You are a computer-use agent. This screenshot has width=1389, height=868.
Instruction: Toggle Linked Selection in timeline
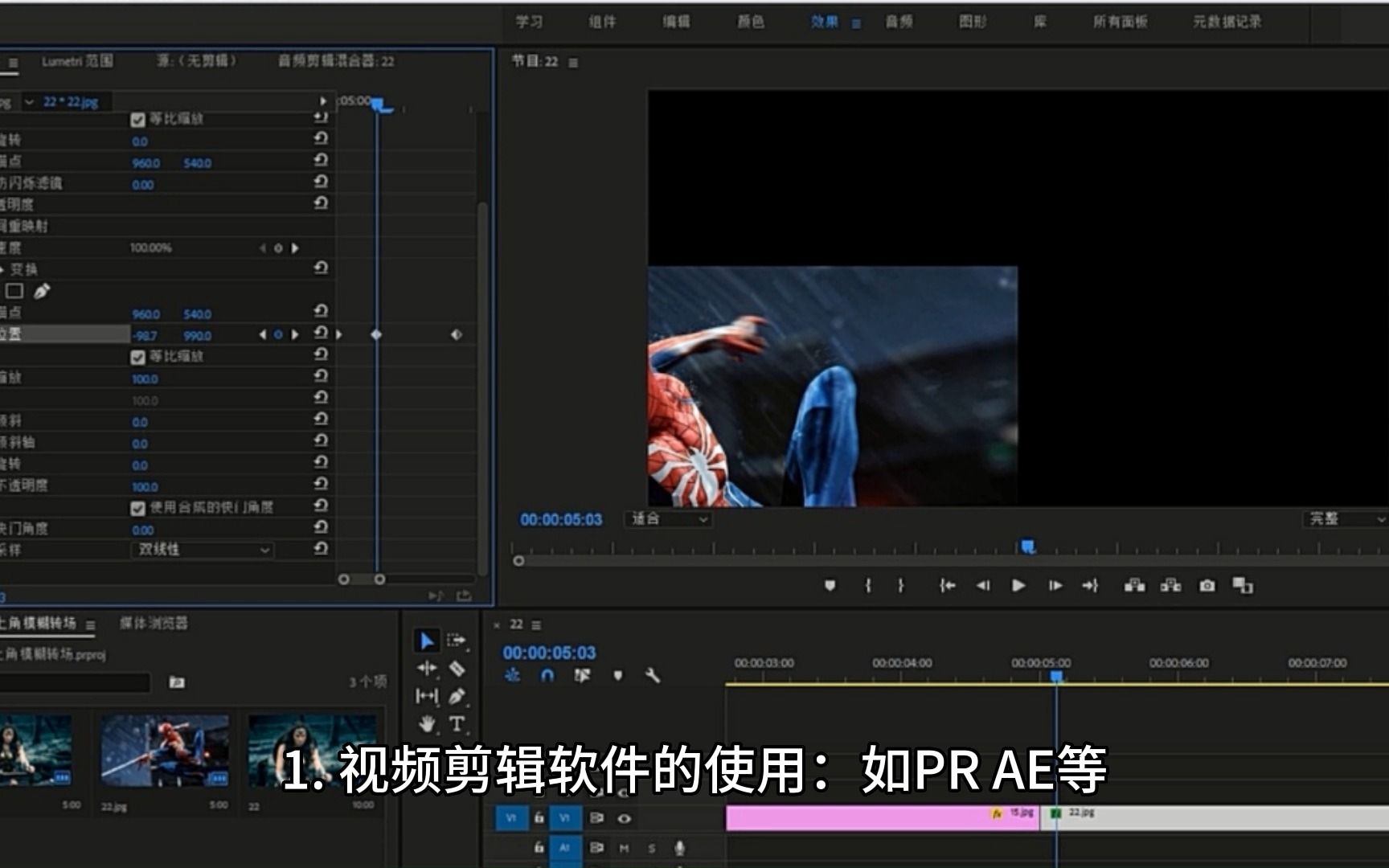coord(583,676)
